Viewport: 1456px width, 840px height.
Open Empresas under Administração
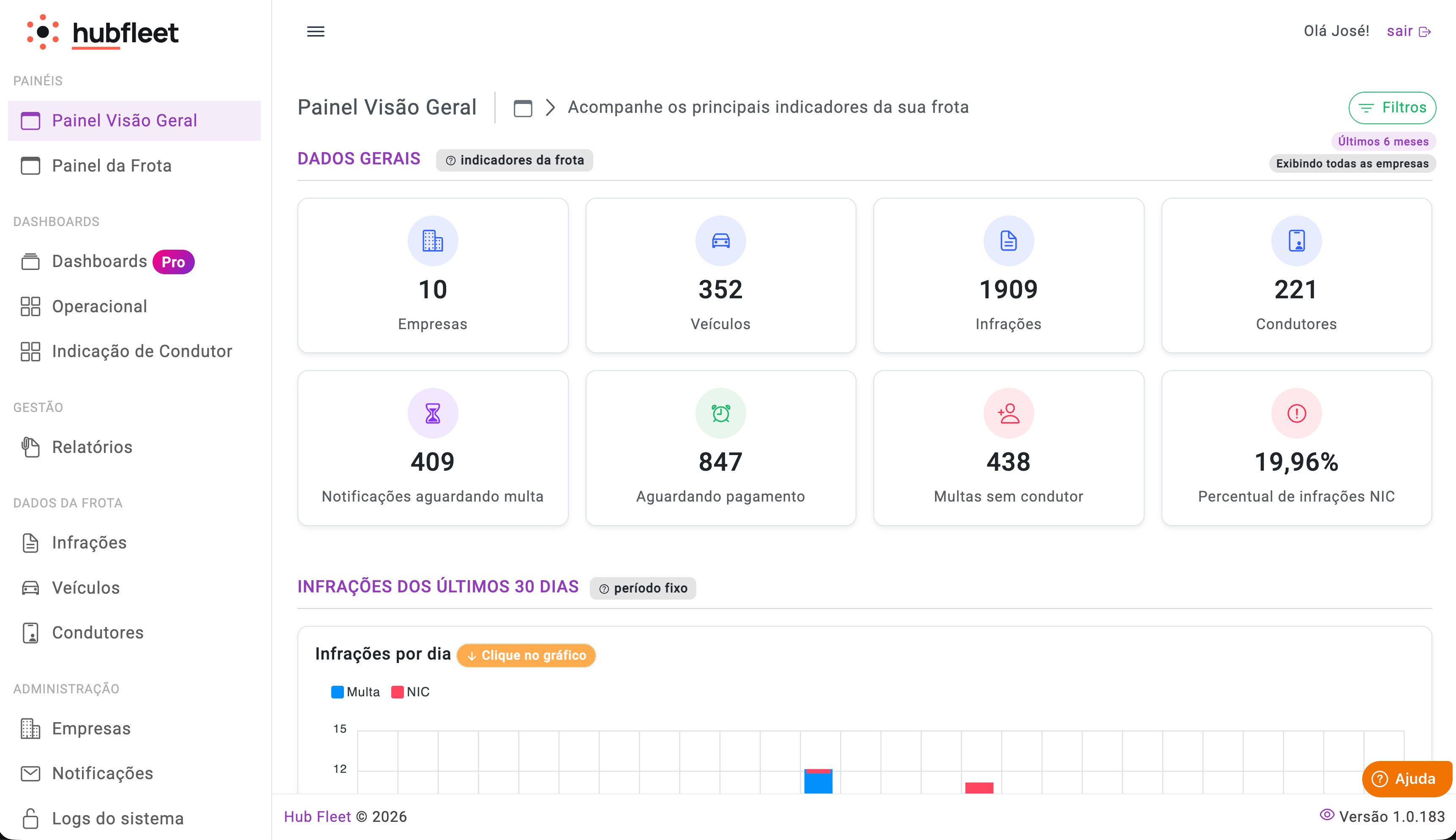134,728
